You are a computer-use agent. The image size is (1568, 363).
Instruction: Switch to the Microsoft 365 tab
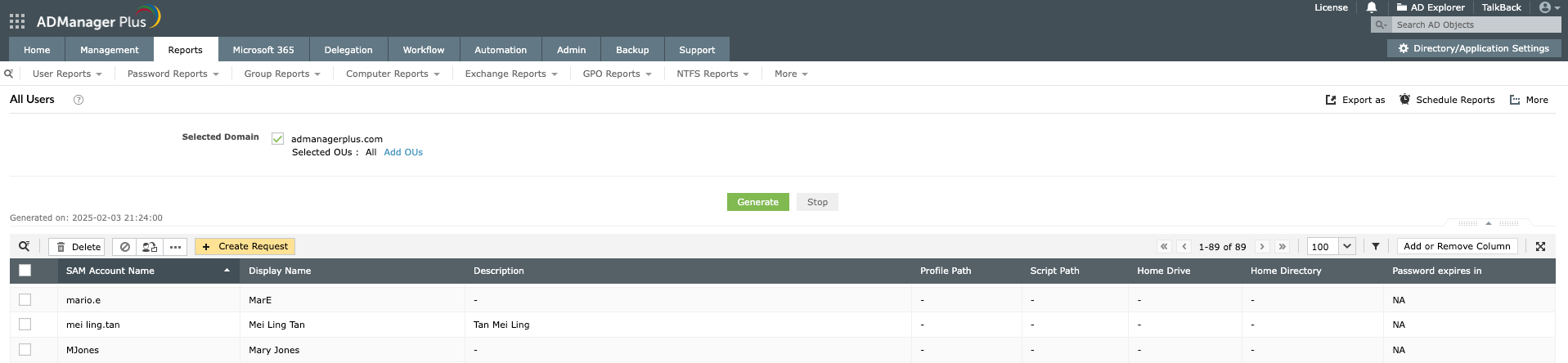coord(263,49)
